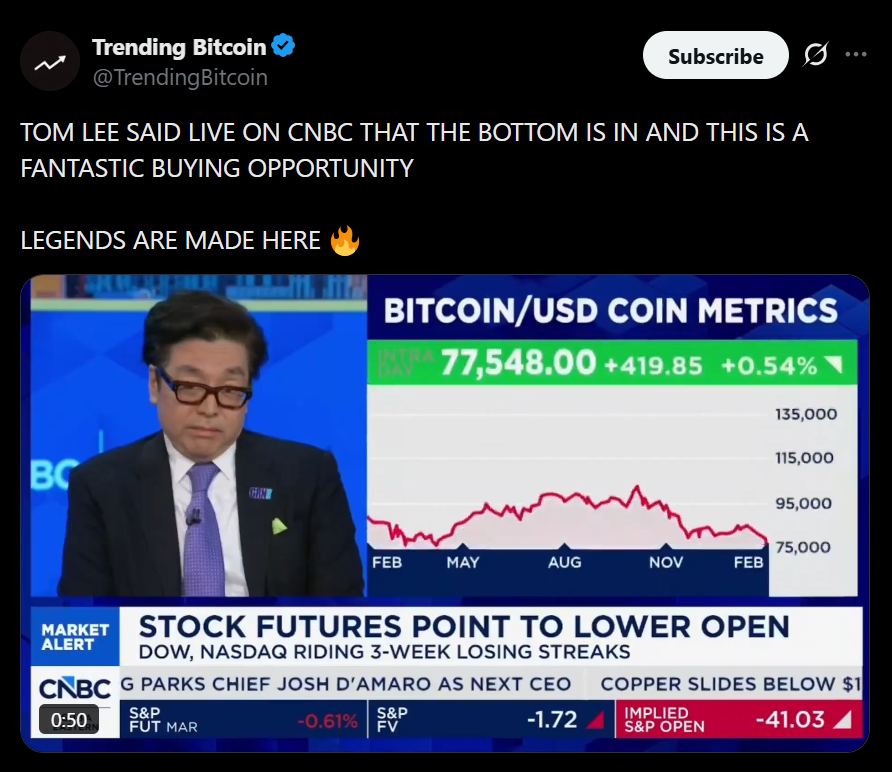Screen dimensions: 892x772
Task: Click the Trending Bitcoin display name
Action: coord(179,47)
